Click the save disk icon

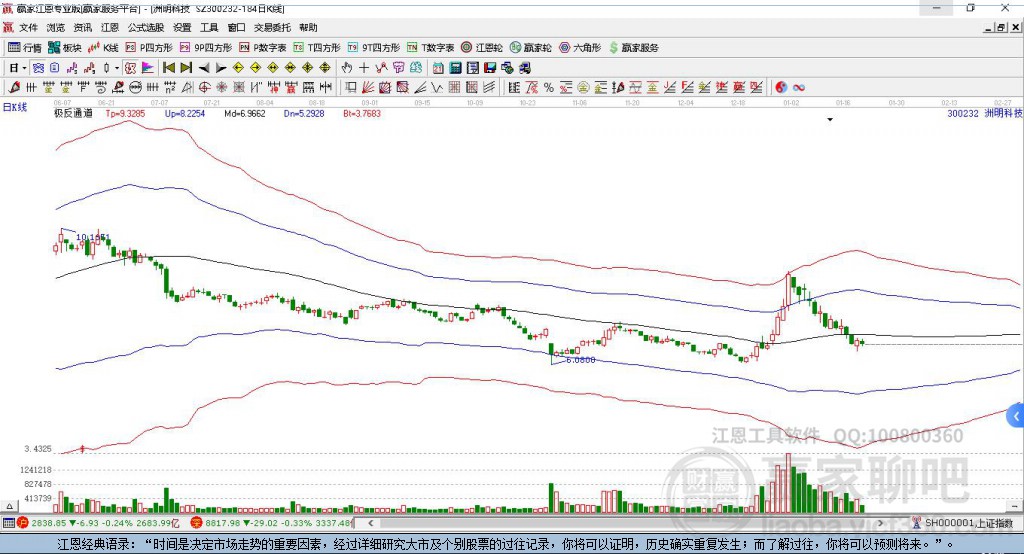point(490,68)
